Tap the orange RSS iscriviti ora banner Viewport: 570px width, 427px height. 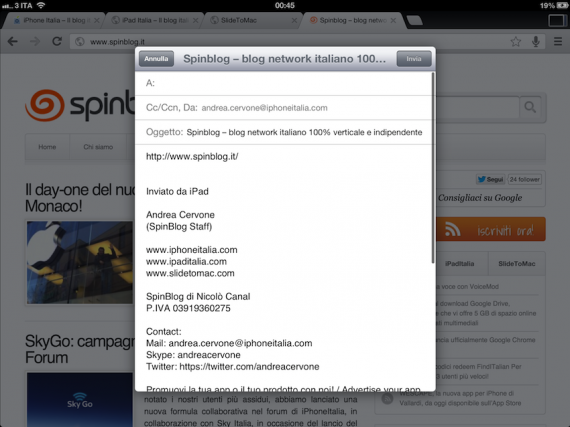point(491,230)
